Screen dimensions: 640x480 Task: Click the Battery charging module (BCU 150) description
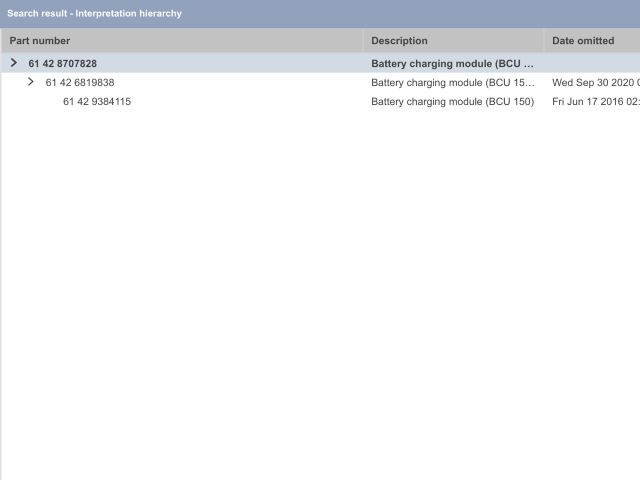pos(452,102)
